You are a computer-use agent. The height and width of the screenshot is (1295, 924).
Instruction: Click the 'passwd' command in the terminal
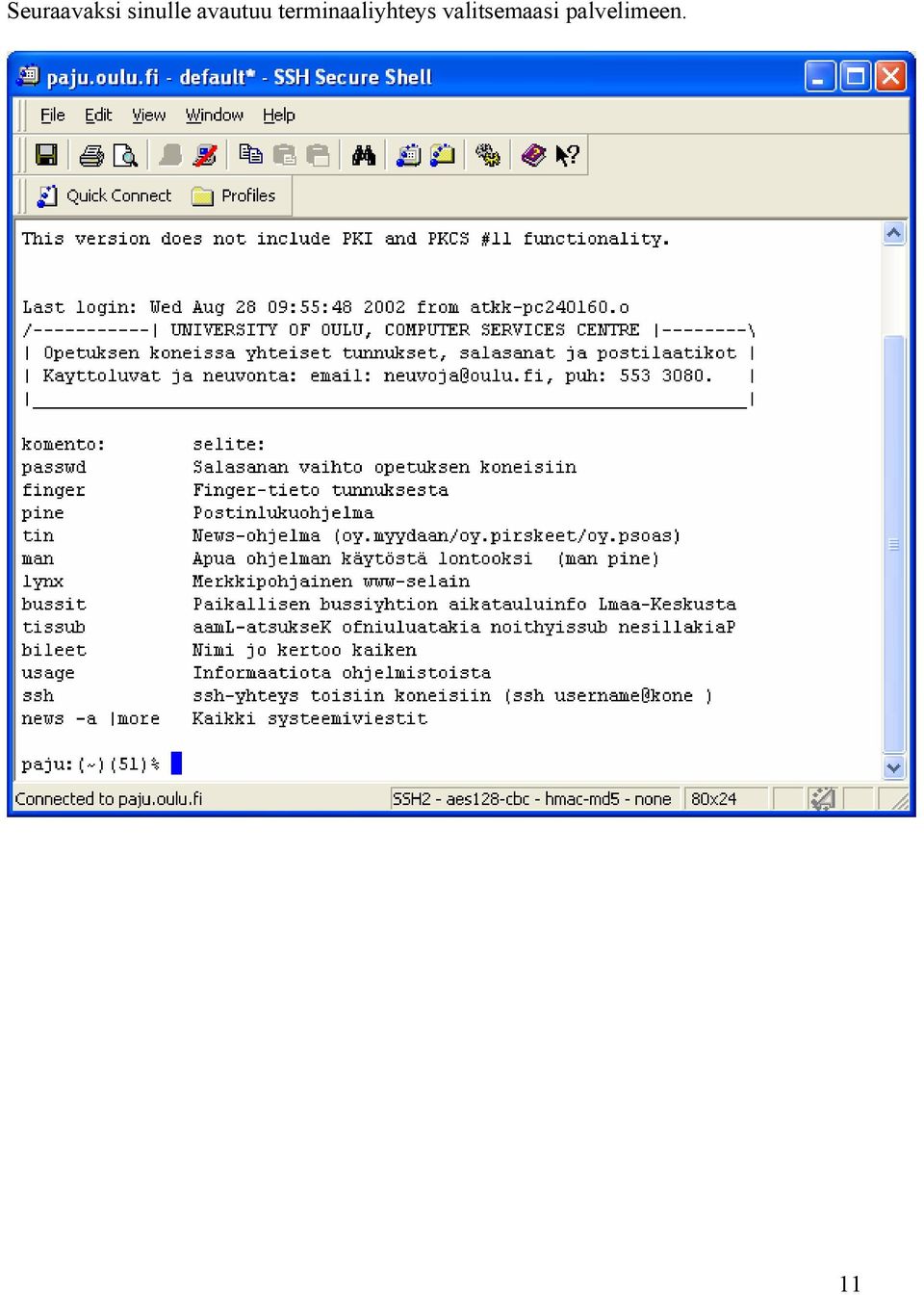(x=54, y=468)
